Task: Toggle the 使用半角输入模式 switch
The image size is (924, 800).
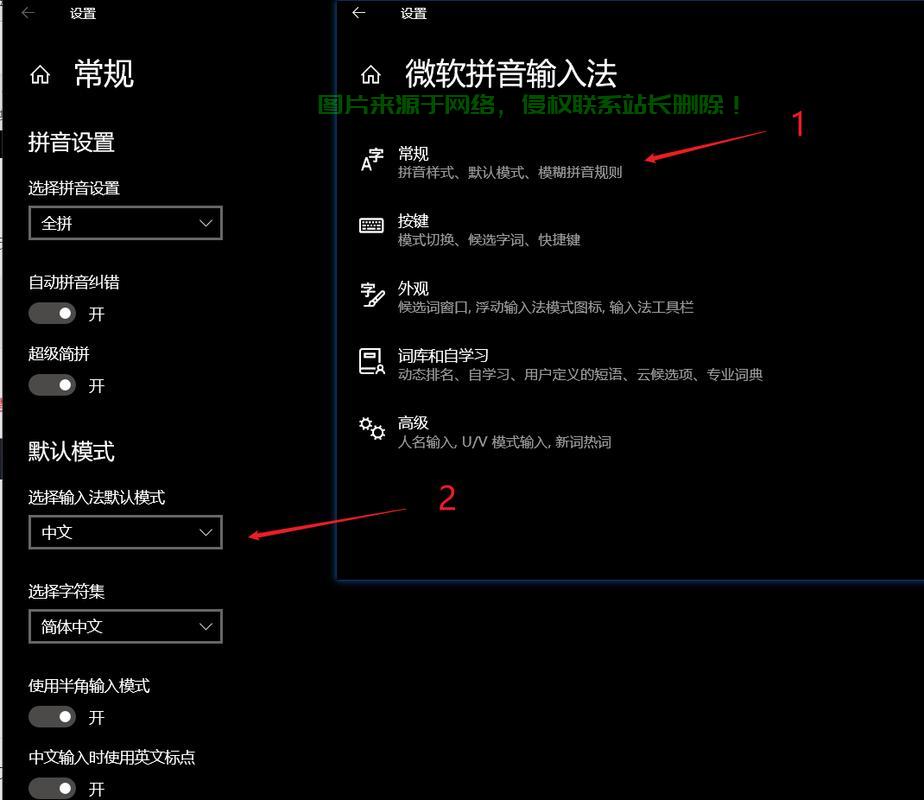Action: point(52,717)
